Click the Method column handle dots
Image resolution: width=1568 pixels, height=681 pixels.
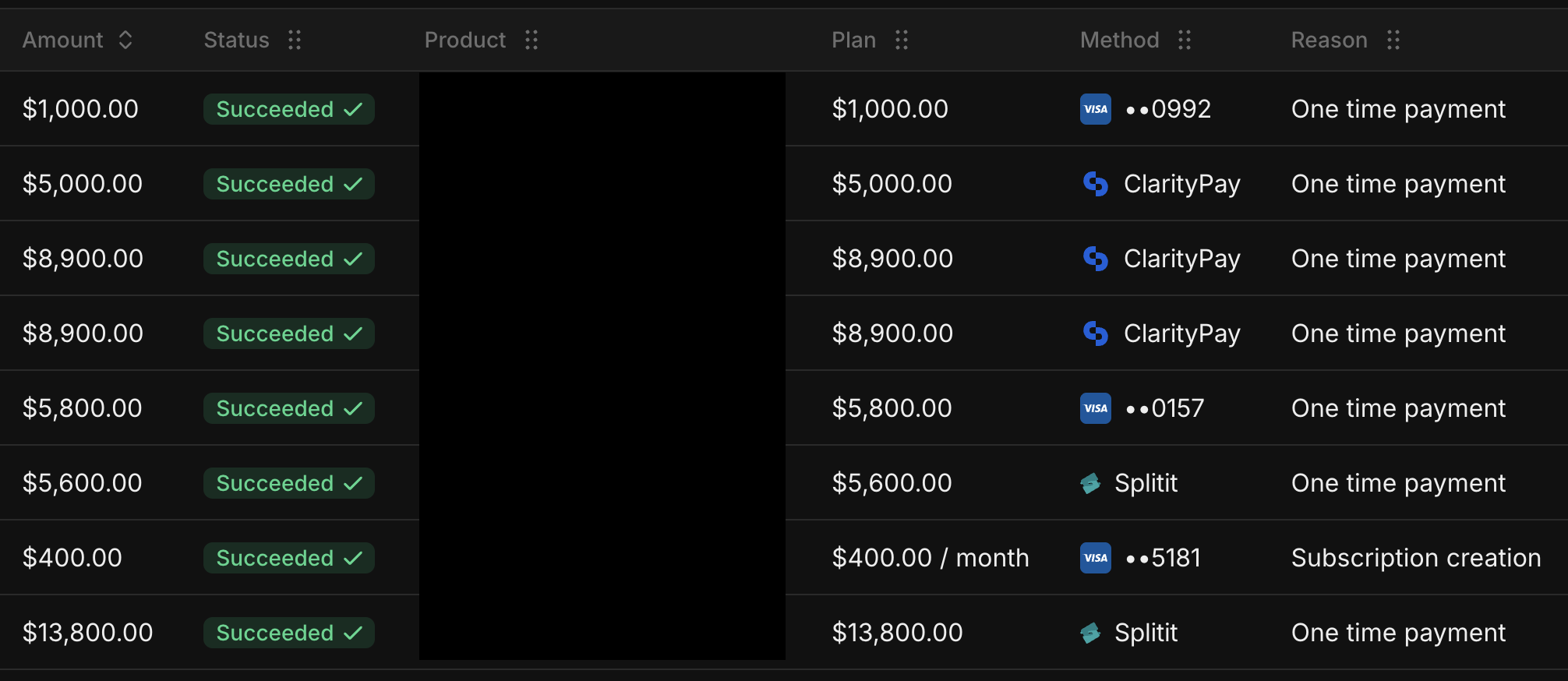[1185, 40]
